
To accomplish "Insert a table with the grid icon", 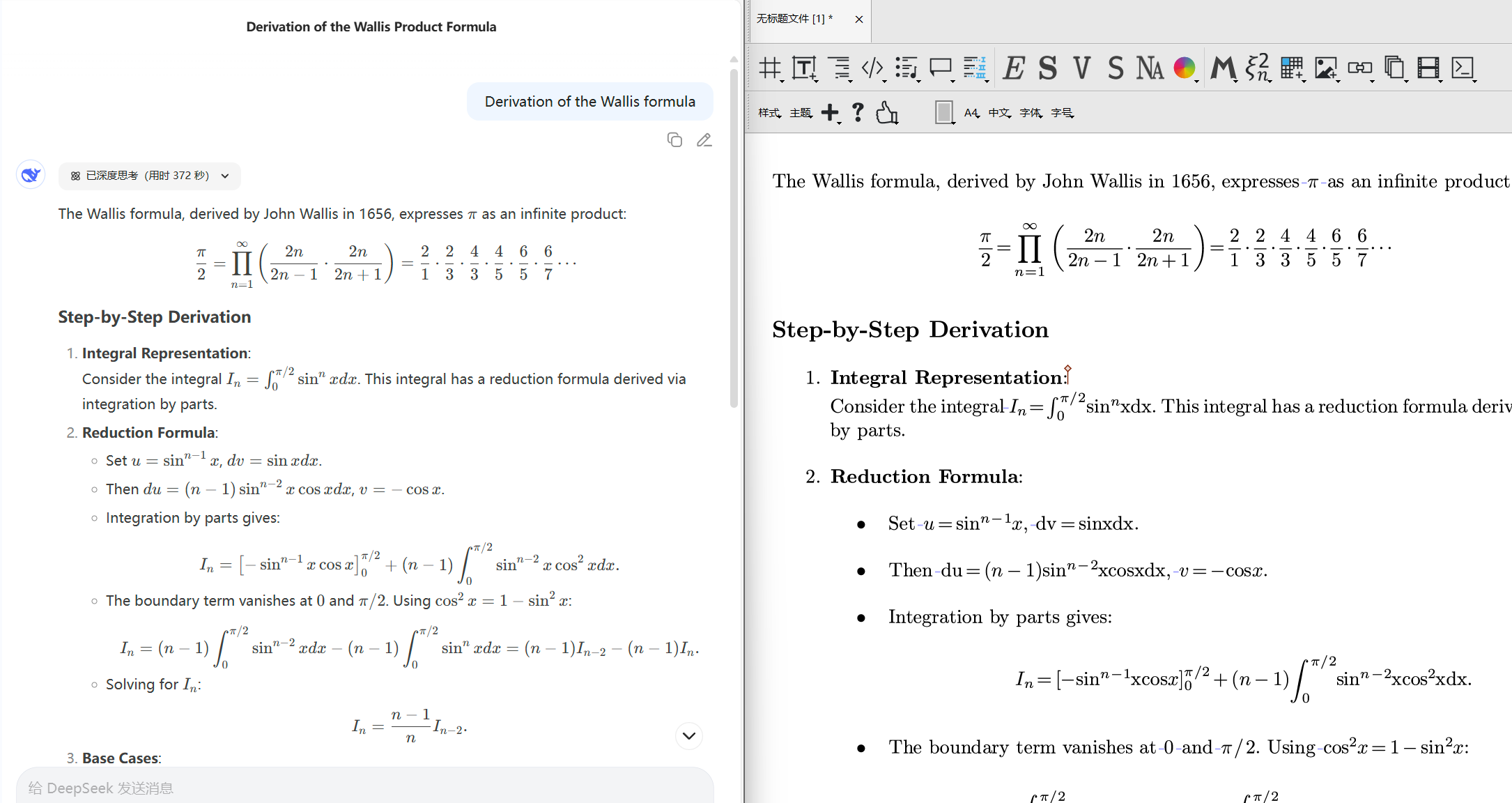I will (1293, 68).
